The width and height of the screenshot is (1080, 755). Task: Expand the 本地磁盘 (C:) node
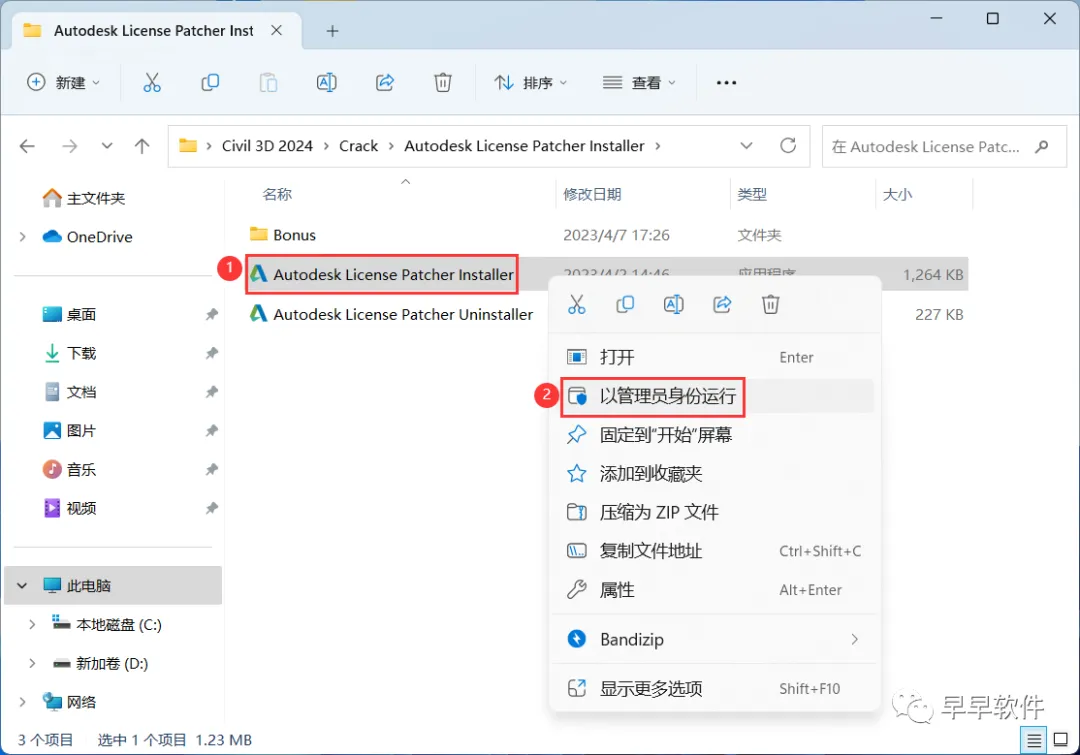coord(32,625)
